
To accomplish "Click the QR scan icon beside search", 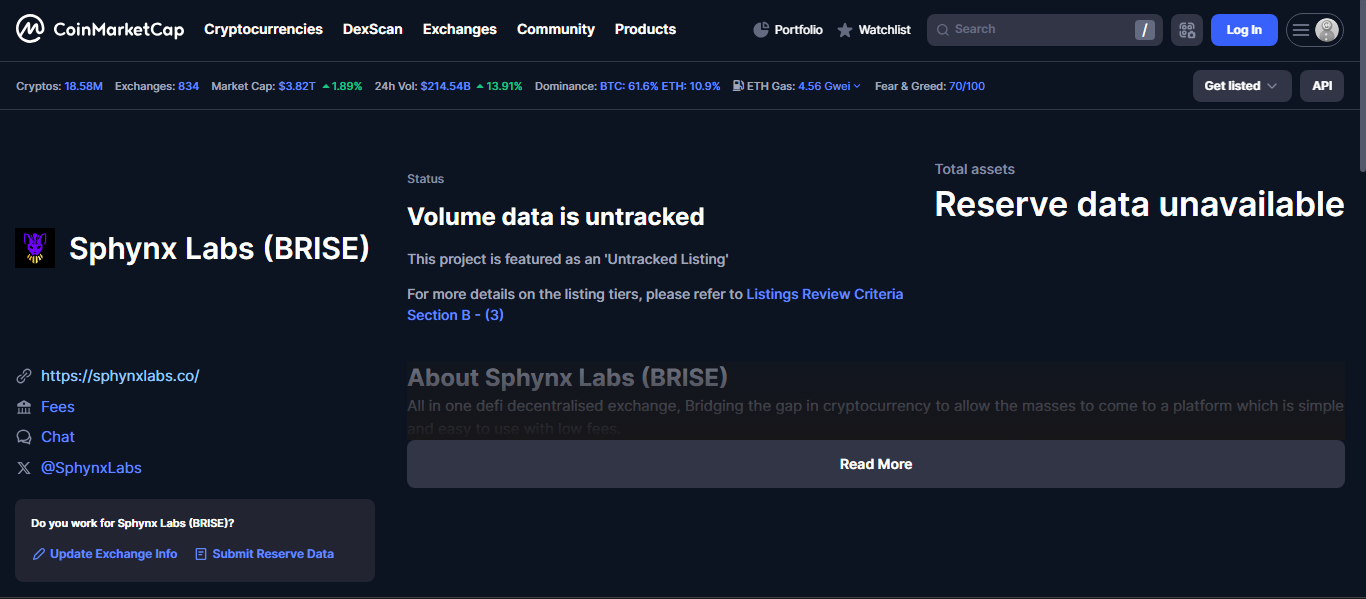I will pos(1187,30).
